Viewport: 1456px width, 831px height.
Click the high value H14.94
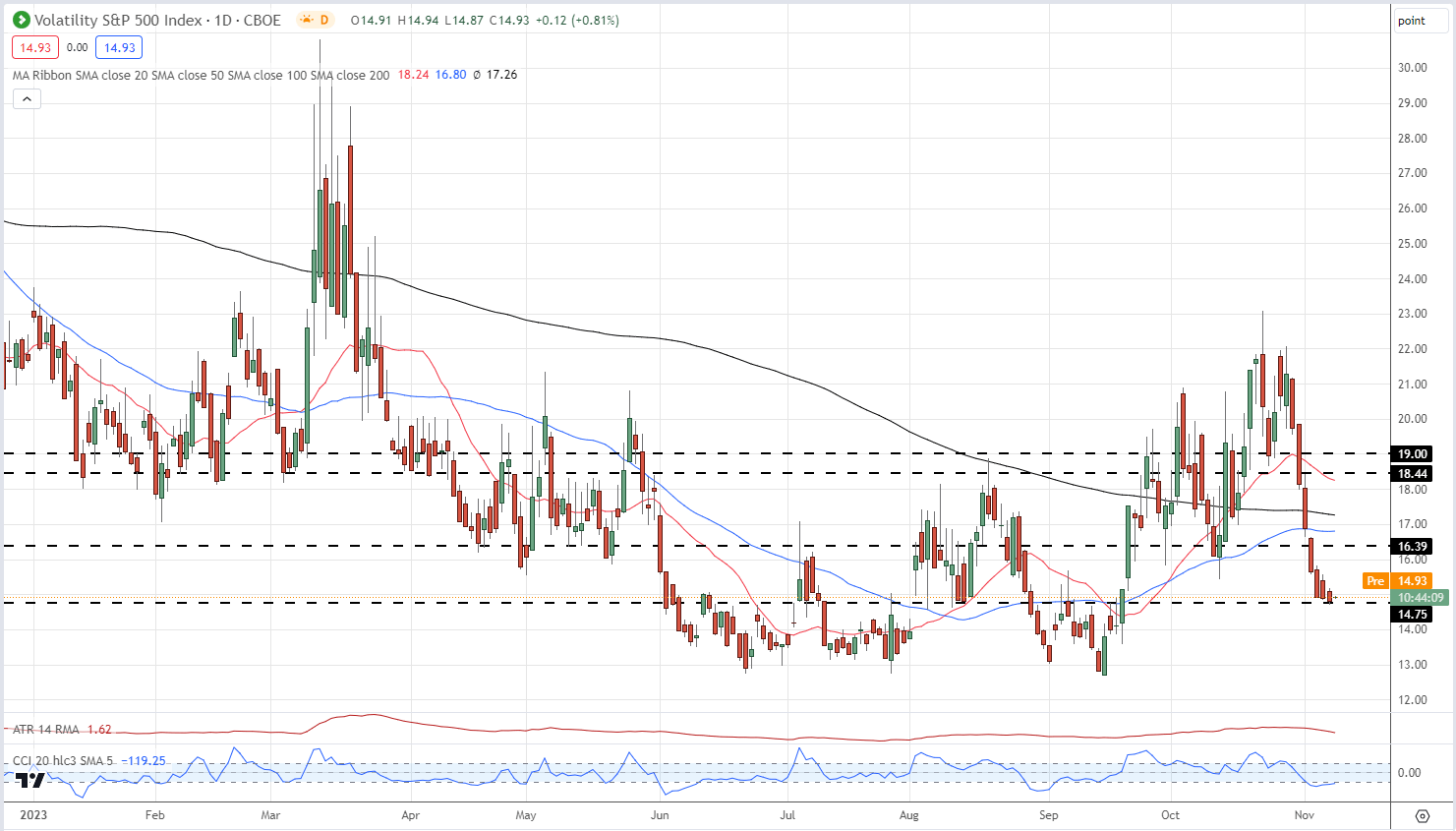pyautogui.click(x=418, y=20)
